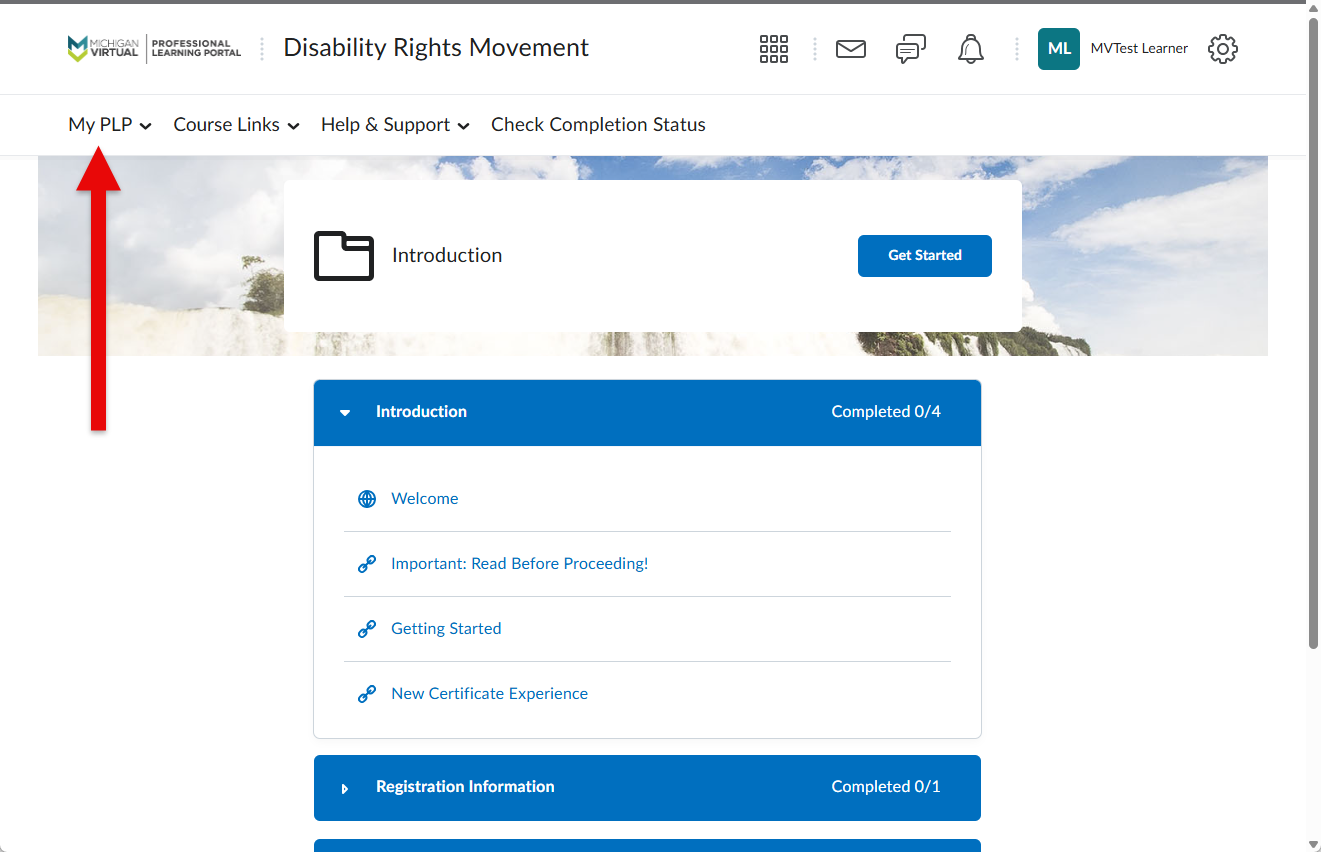This screenshot has height=852, width=1321.
Task: Click the MVTest Learner user name
Action: (x=1139, y=49)
